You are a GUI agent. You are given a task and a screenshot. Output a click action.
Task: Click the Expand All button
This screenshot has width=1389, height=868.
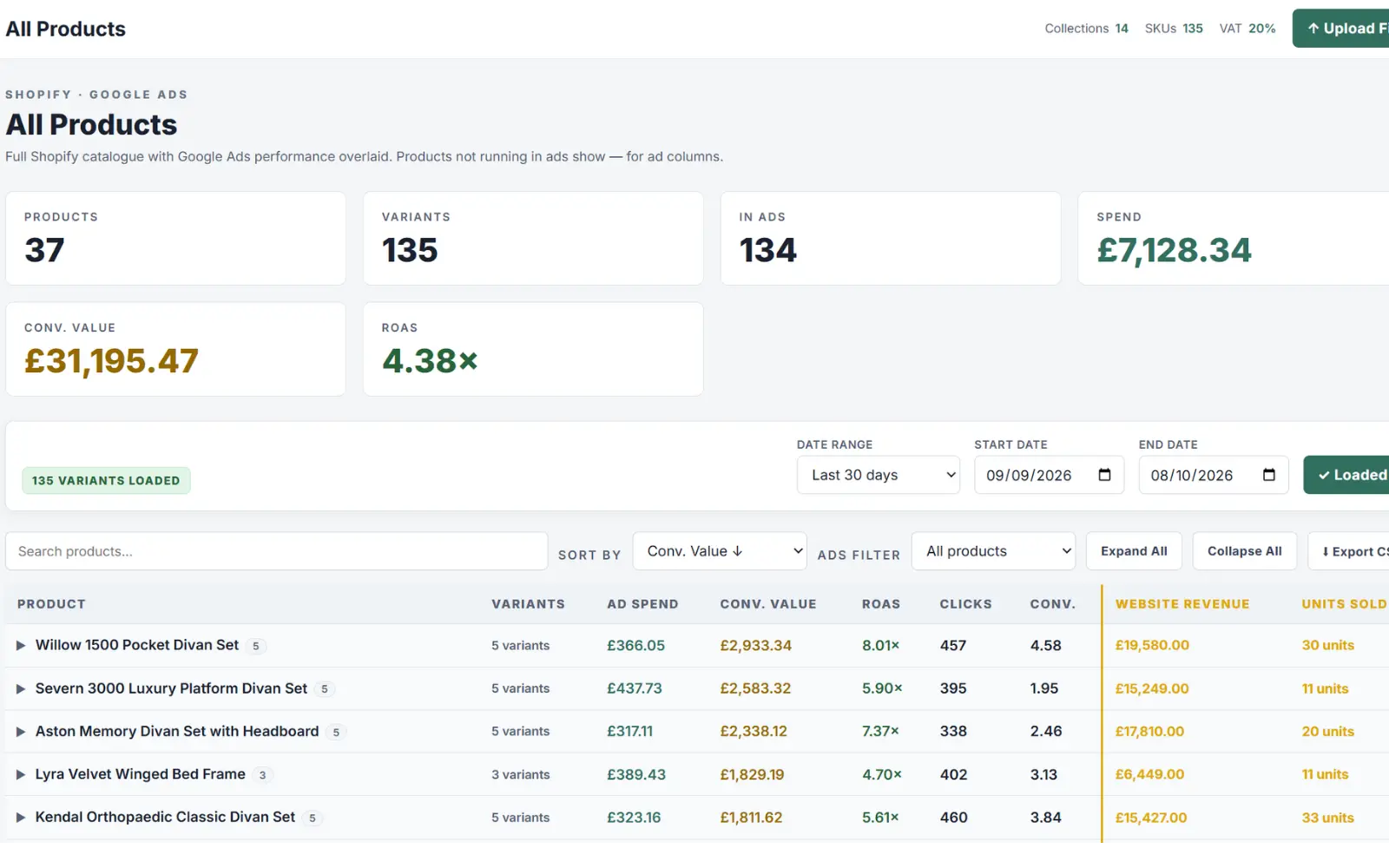1134,551
